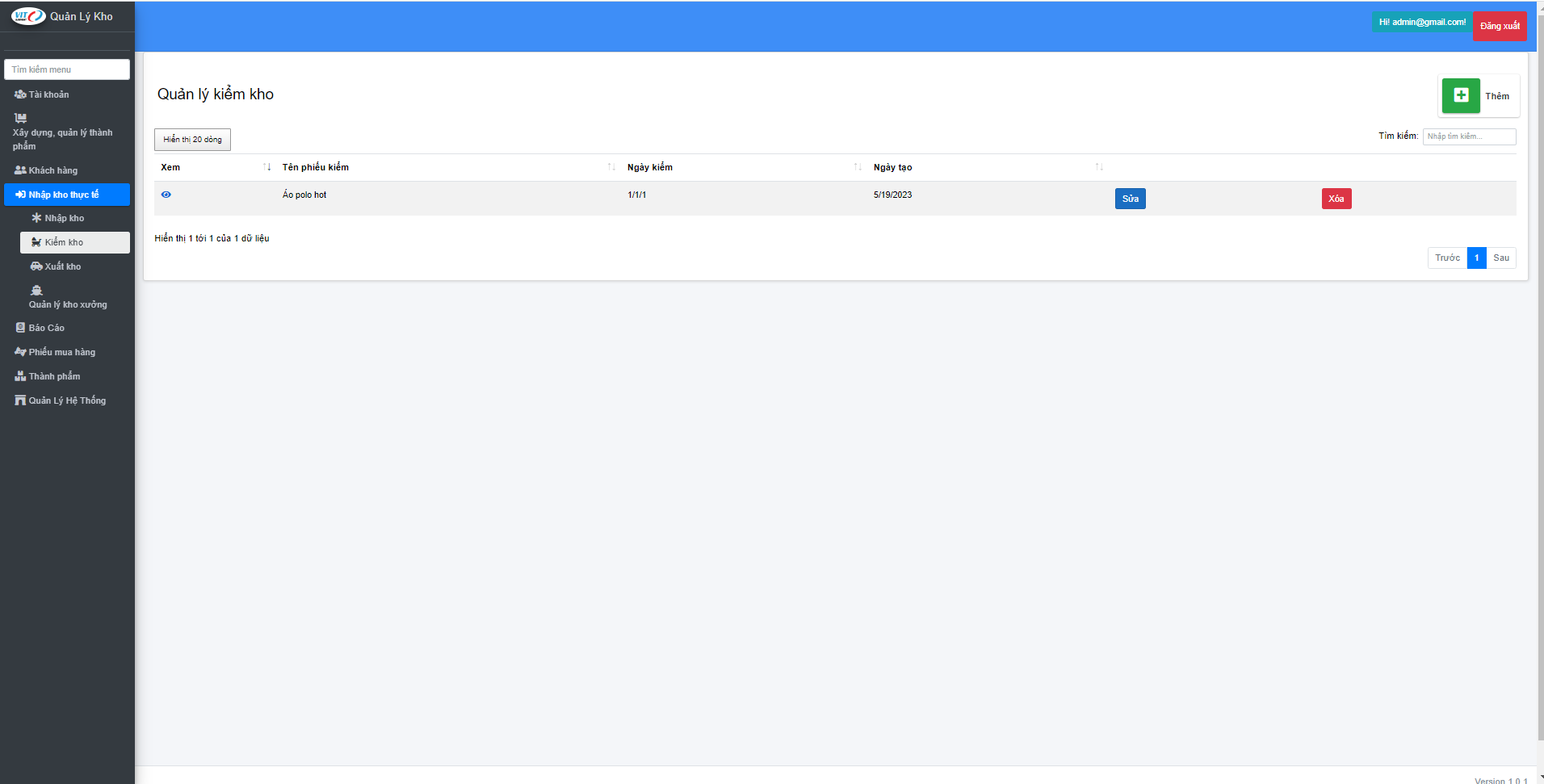Click the Trước pagination button
The width and height of the screenshot is (1544, 784).
coord(1447,258)
